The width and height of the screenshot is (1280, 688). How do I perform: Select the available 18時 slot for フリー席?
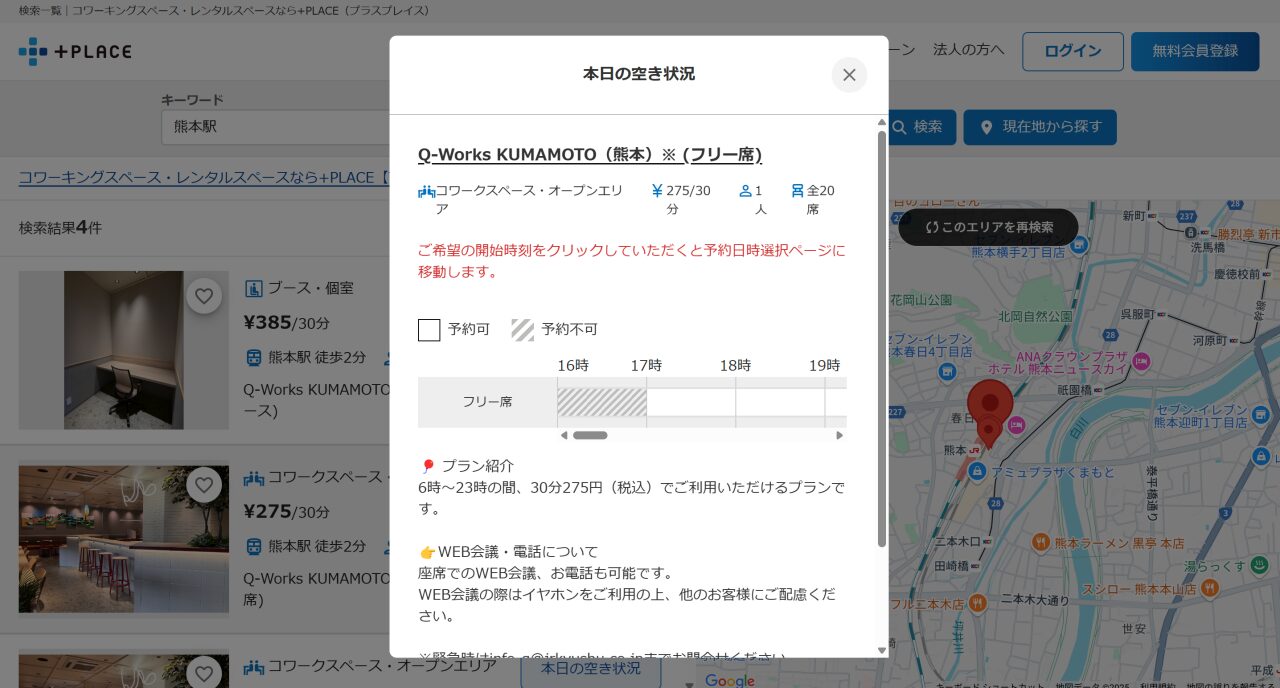(x=780, y=402)
